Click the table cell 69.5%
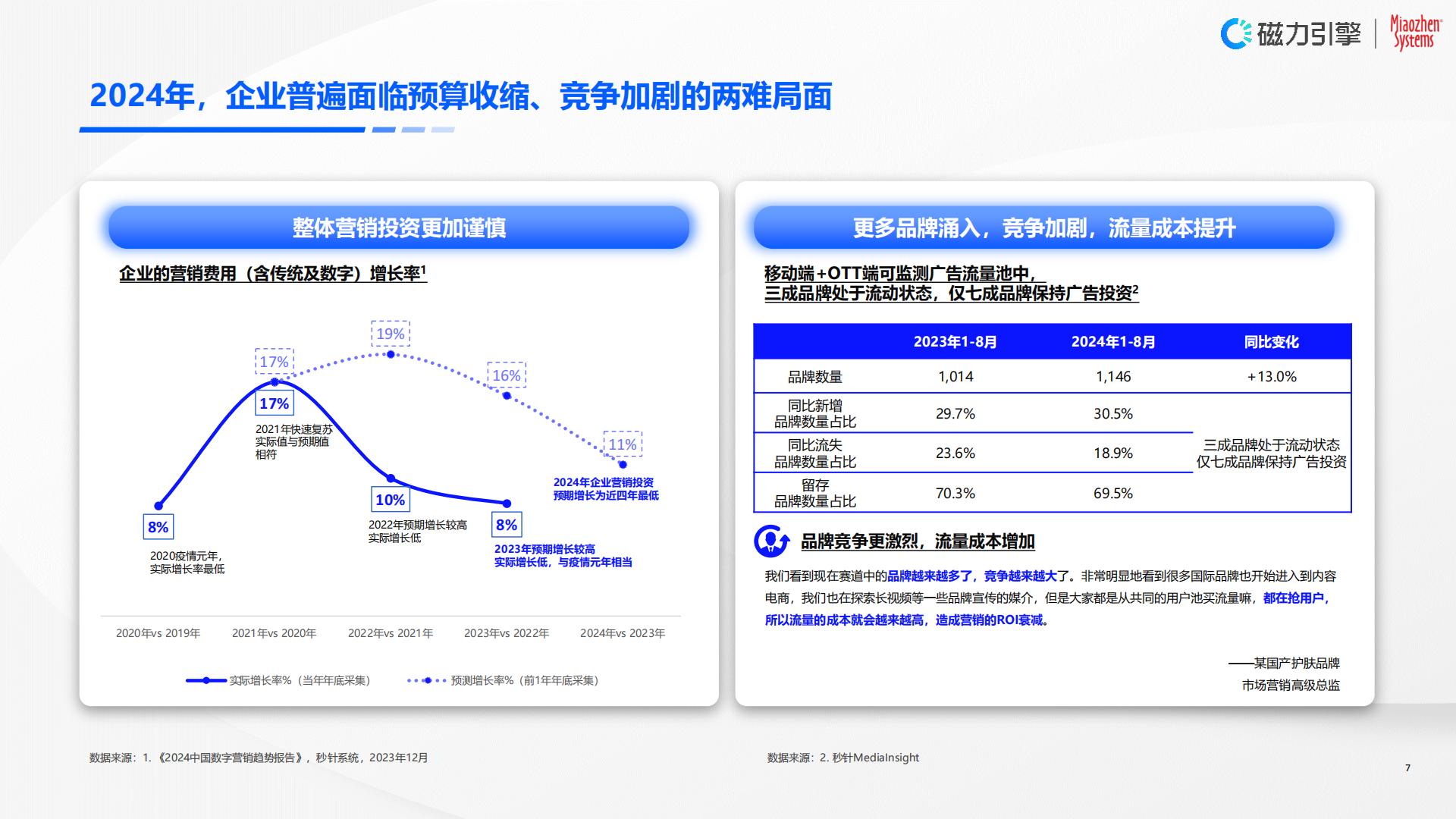Viewport: 1456px width, 819px height. tap(1113, 494)
